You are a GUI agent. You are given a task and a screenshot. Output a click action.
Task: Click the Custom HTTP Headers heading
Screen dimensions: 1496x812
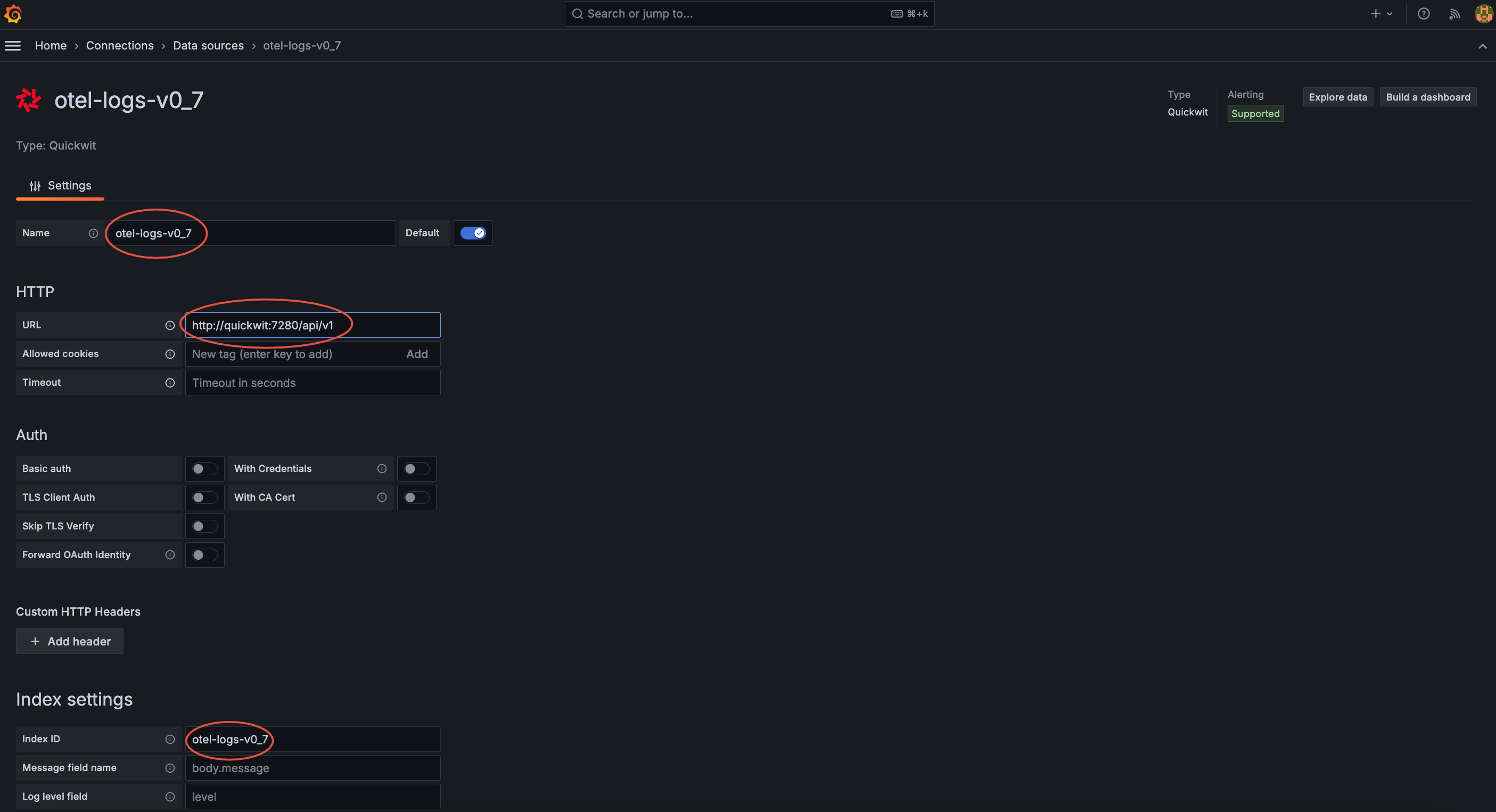pos(78,612)
